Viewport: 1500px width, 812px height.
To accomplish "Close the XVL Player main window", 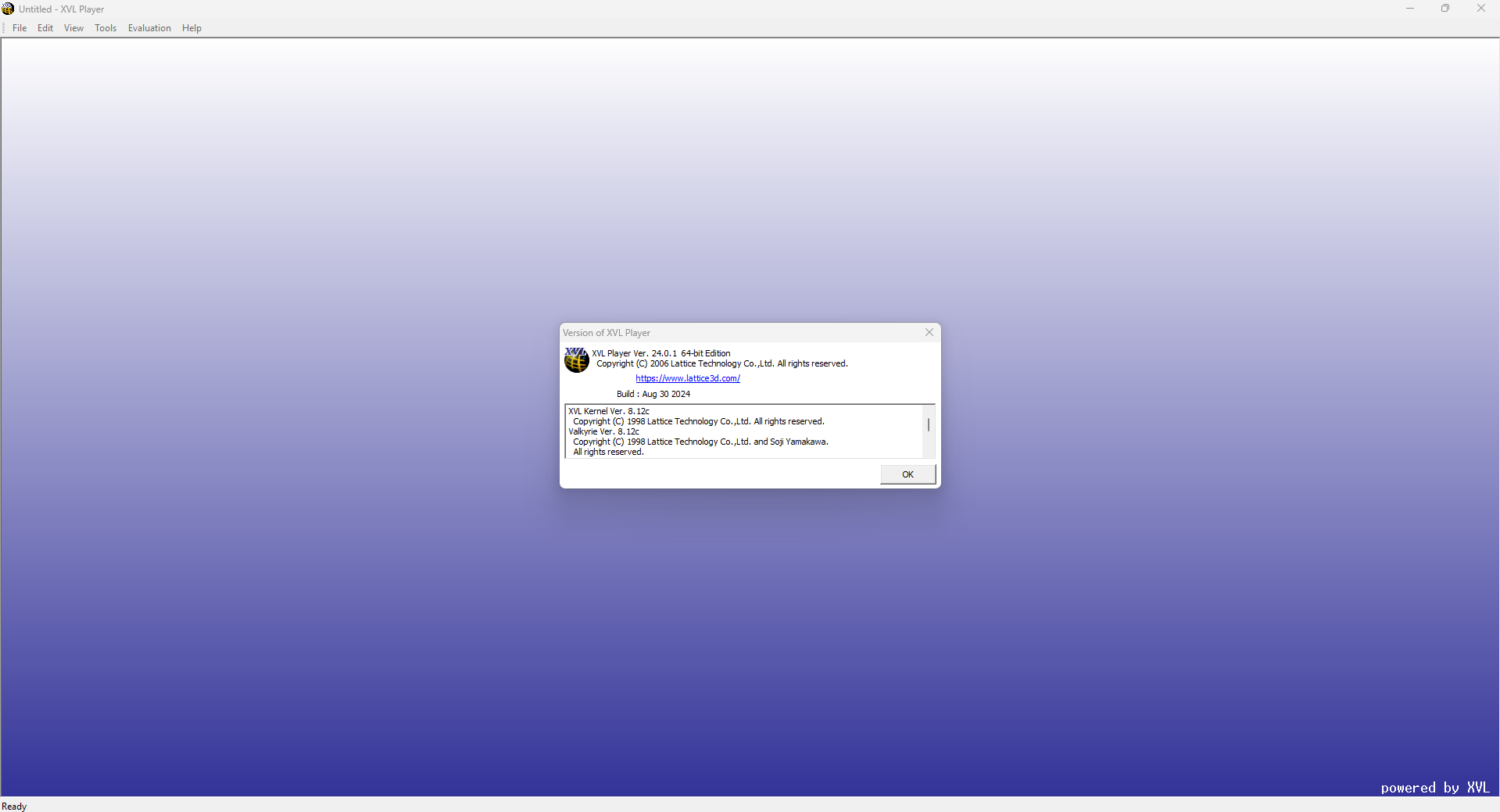I will (1481, 9).
